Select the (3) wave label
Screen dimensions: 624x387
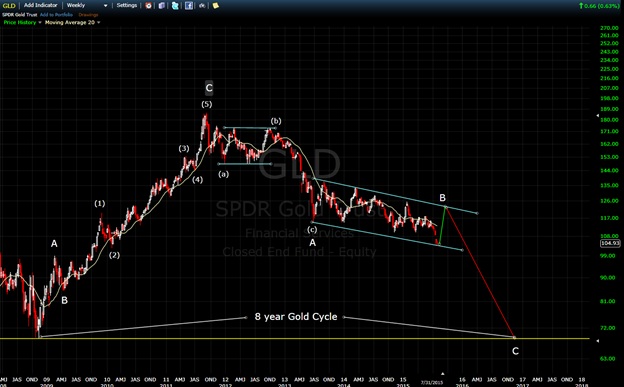183,149
